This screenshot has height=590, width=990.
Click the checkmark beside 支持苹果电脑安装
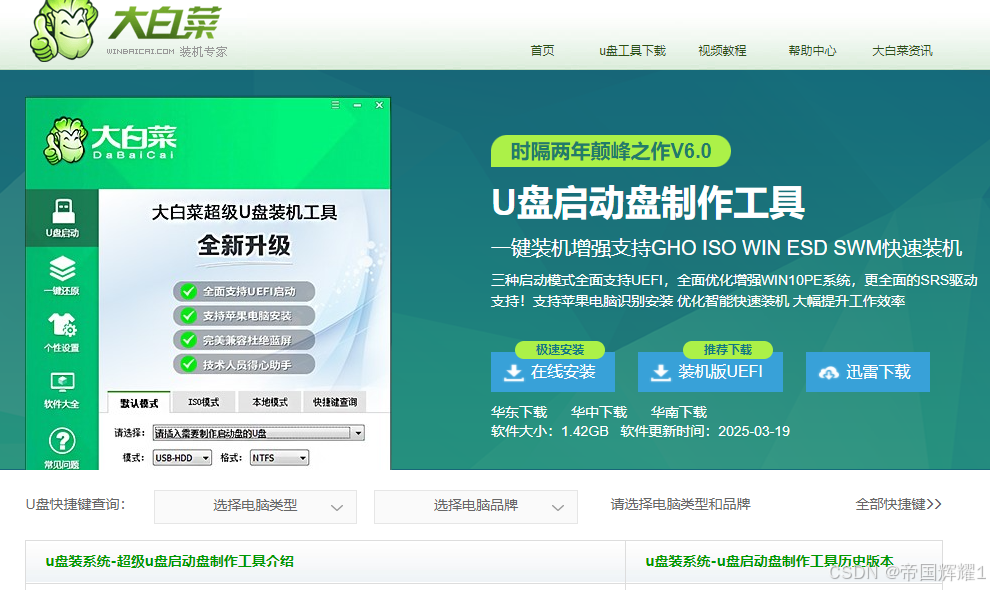click(x=188, y=315)
